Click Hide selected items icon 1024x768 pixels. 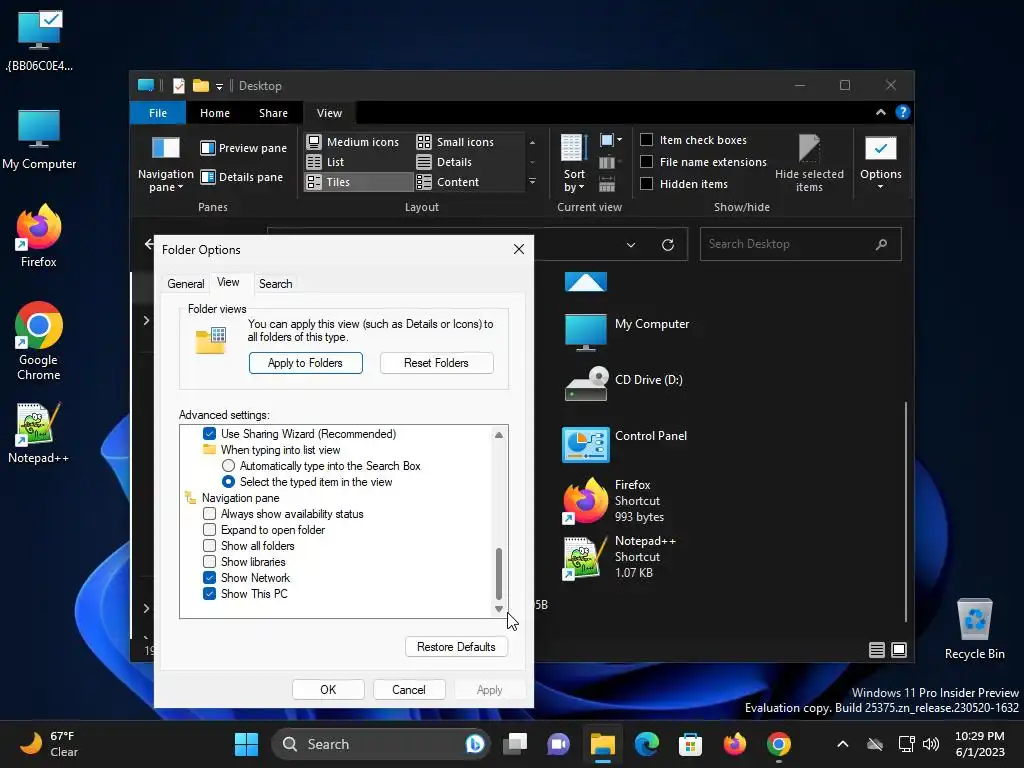809,164
